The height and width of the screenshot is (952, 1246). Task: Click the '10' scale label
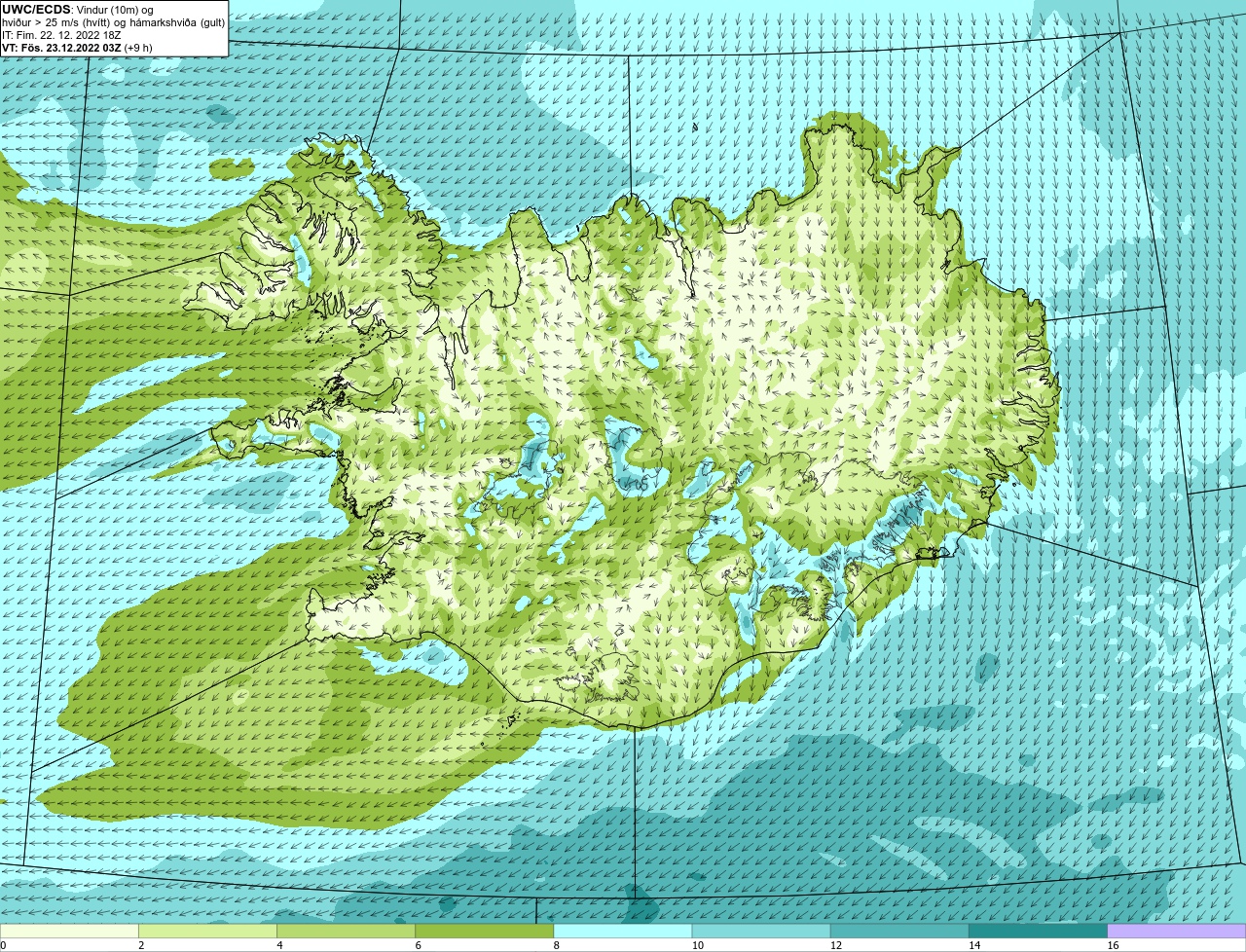coord(697,945)
